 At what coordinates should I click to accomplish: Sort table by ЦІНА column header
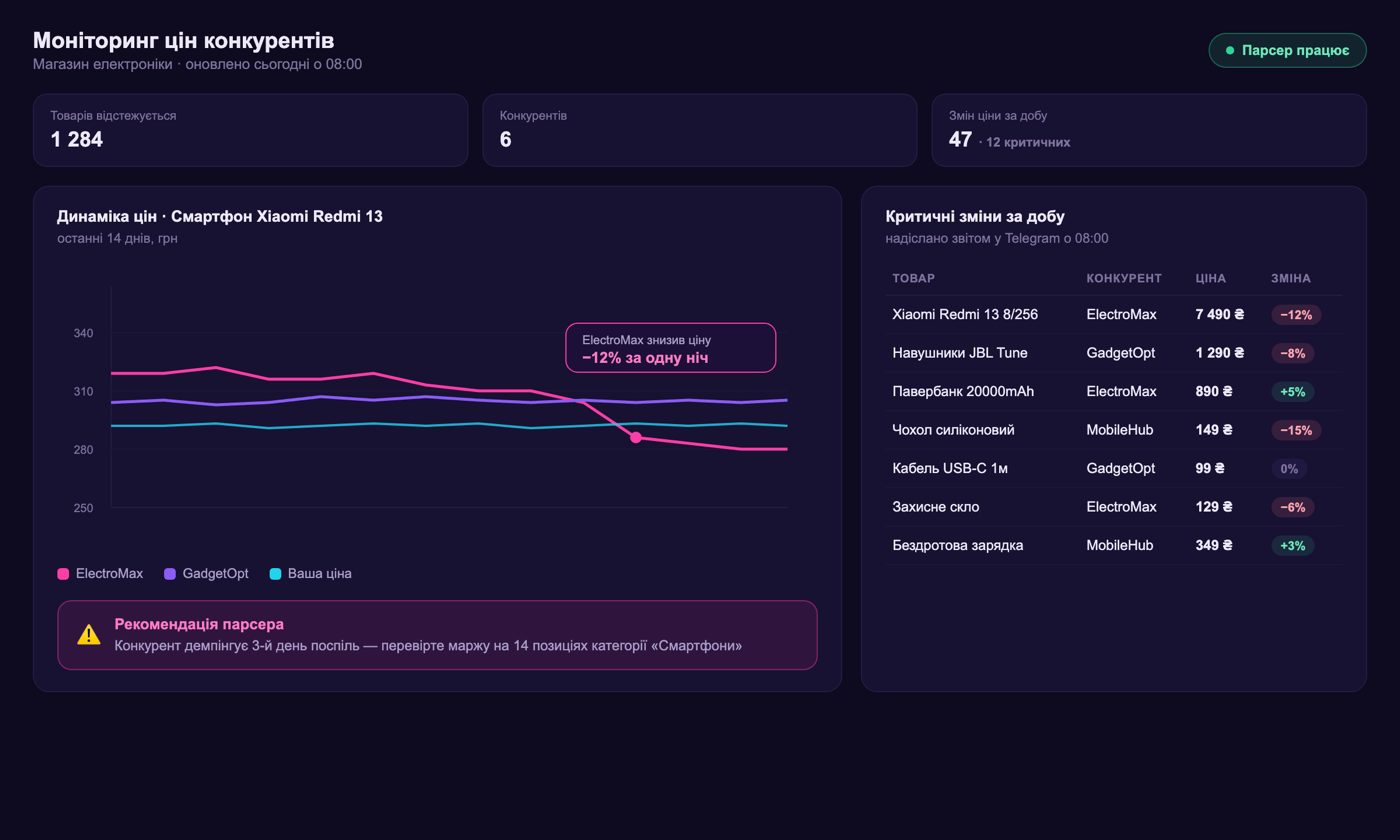tap(1211, 278)
